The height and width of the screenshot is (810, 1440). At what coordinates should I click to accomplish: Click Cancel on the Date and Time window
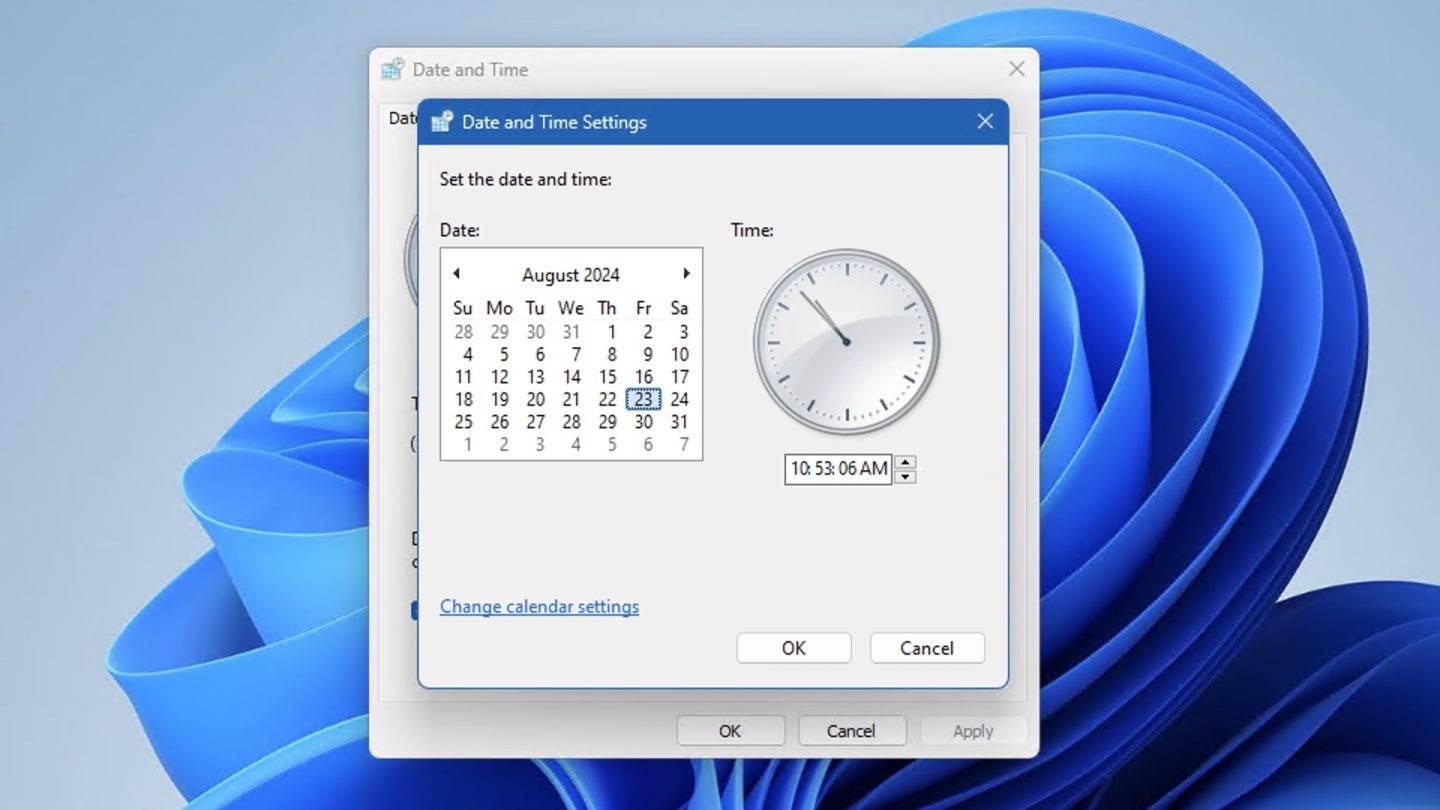tap(852, 730)
